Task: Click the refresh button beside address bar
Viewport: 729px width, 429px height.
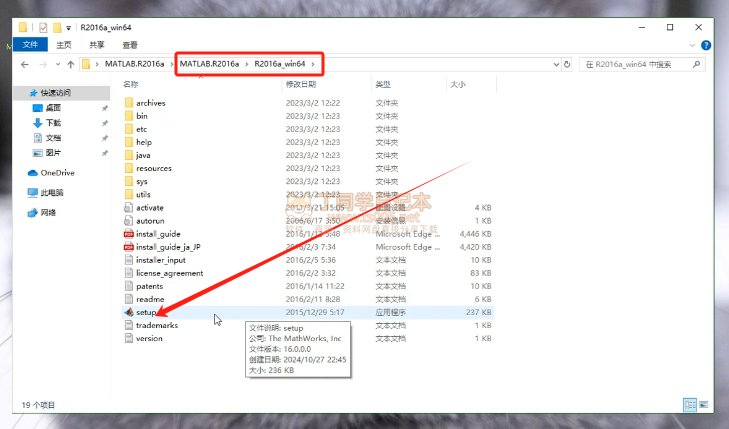Action: tap(567, 65)
